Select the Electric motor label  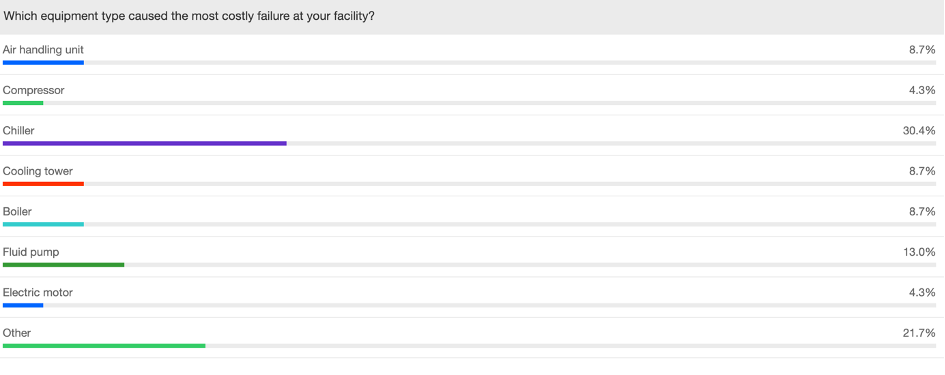click(37, 292)
